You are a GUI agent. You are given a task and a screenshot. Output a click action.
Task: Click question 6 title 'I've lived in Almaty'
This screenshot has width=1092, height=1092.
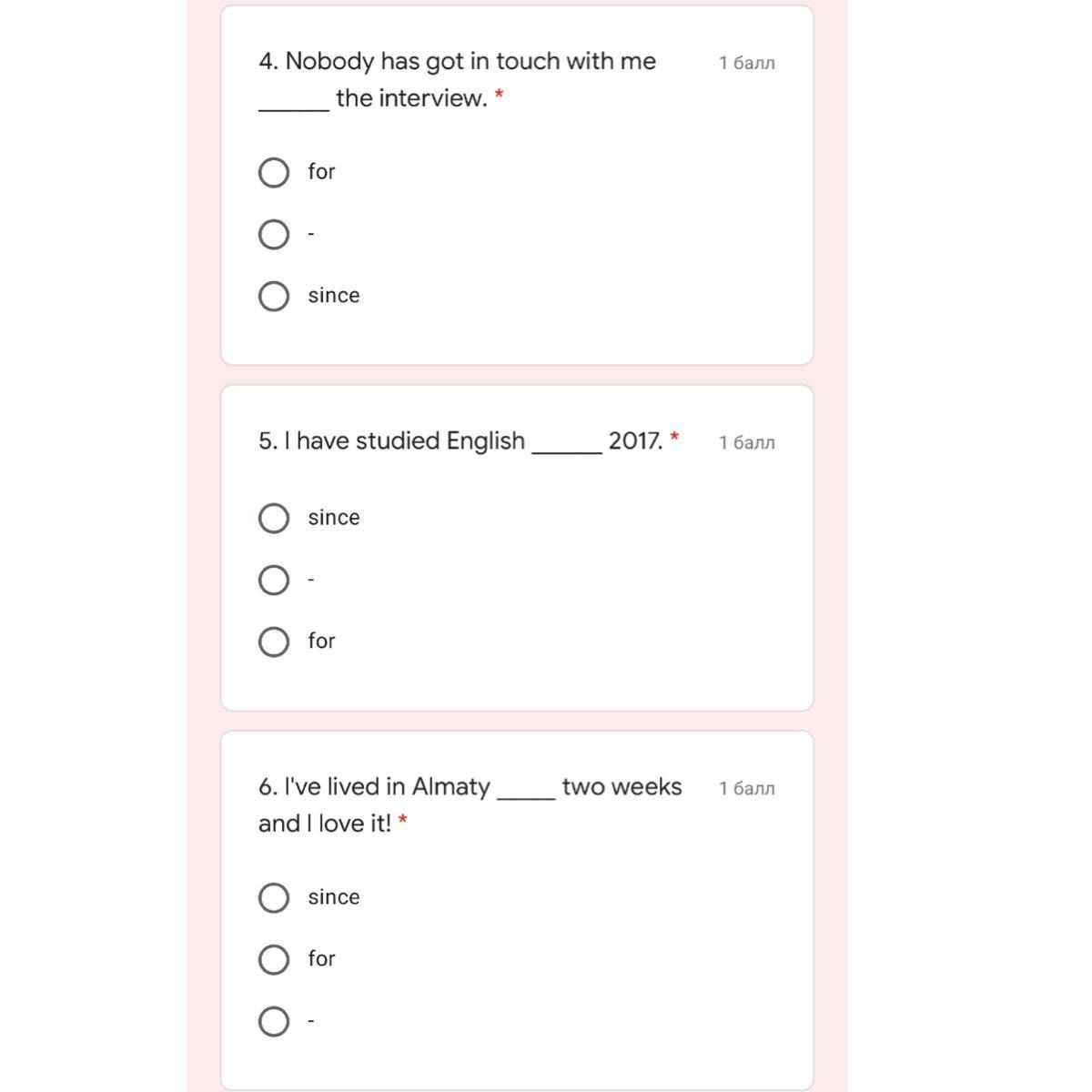[375, 787]
